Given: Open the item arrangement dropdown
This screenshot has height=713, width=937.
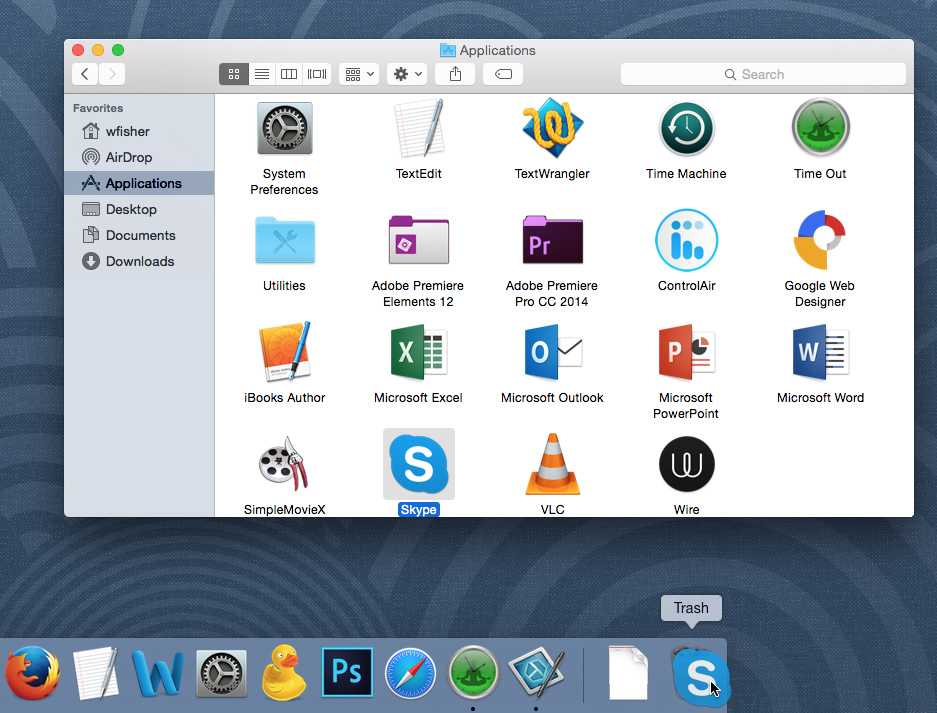Looking at the screenshot, I should [359, 74].
